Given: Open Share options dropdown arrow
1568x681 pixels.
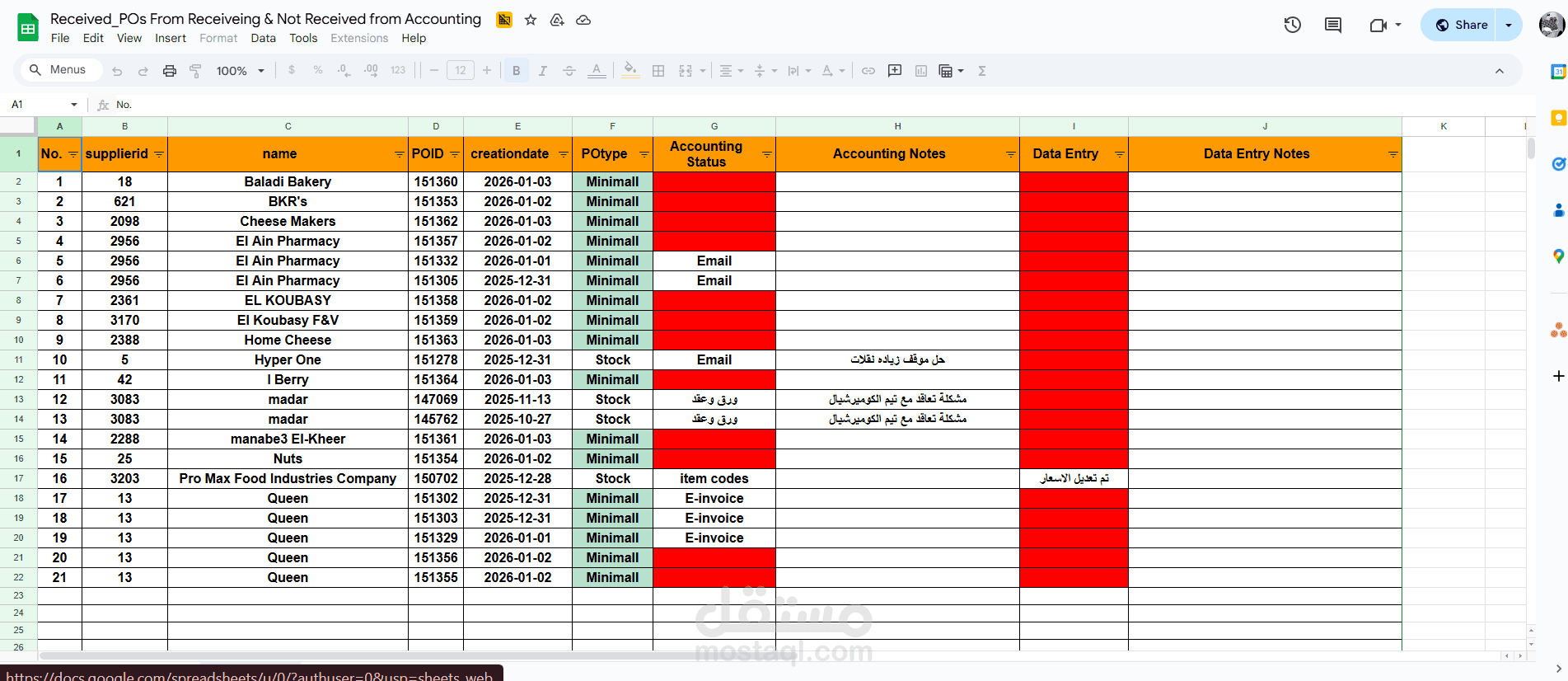Looking at the screenshot, I should click(x=1509, y=25).
